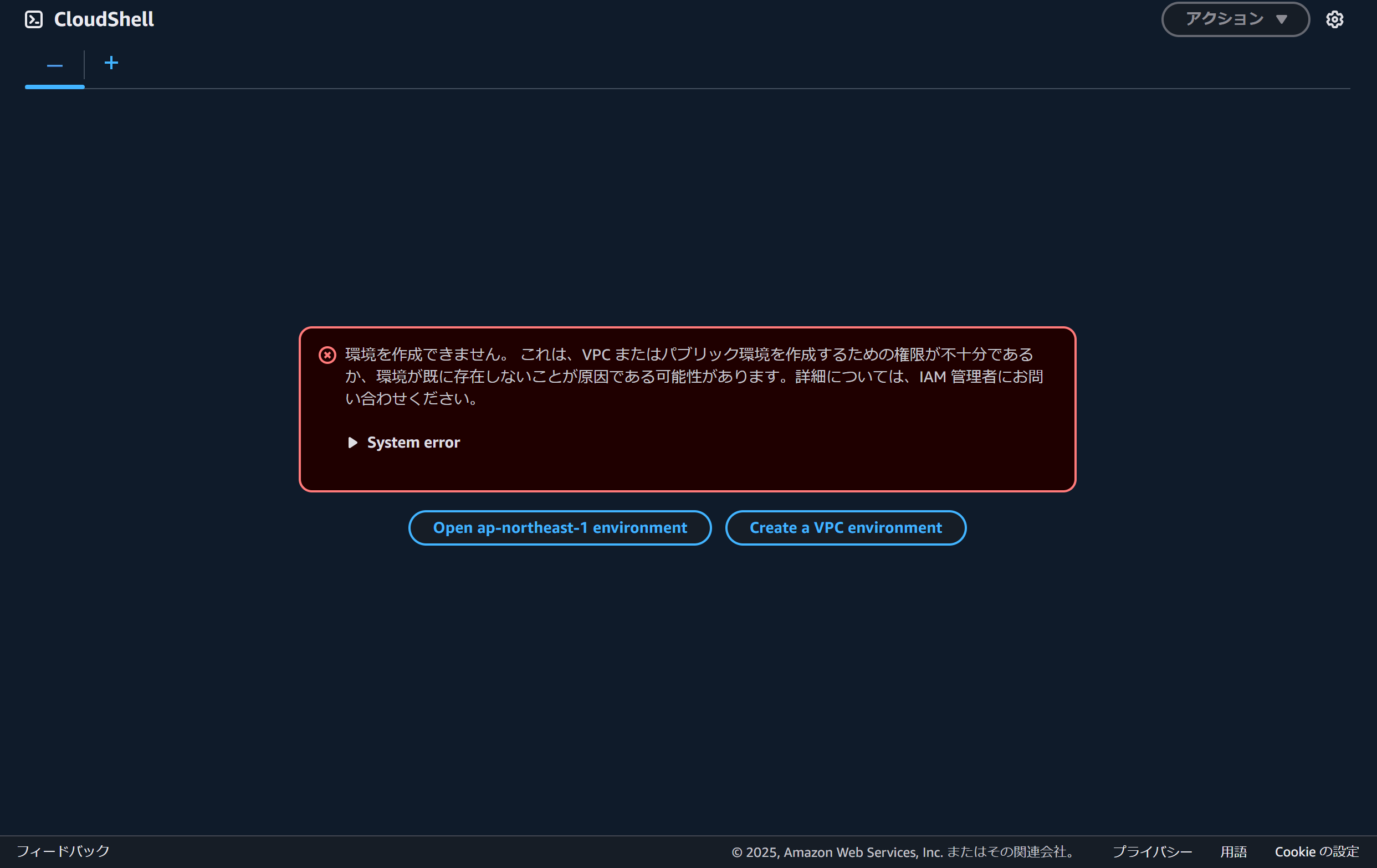Viewport: 1377px width, 868px height.
Task: Click the red error icon in the alert box
Action: click(327, 355)
